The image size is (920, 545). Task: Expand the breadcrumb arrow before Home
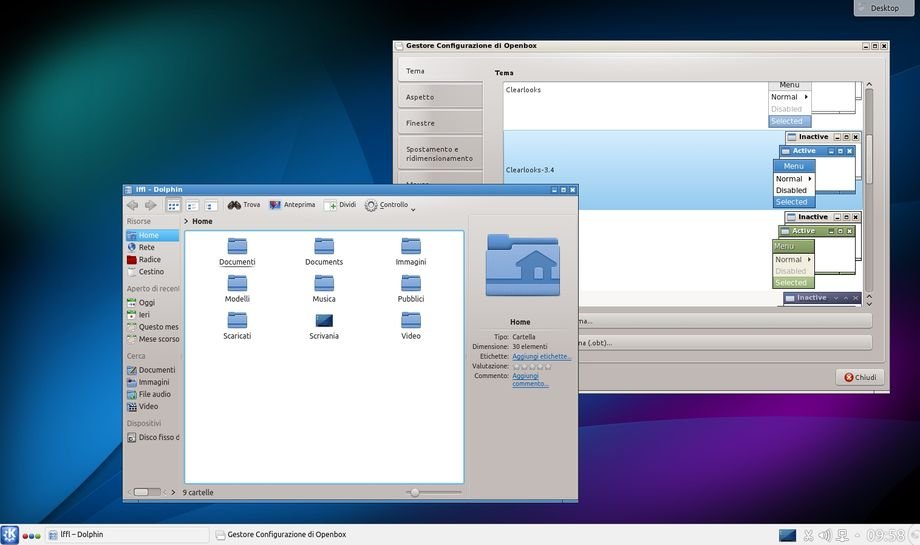click(x=187, y=222)
